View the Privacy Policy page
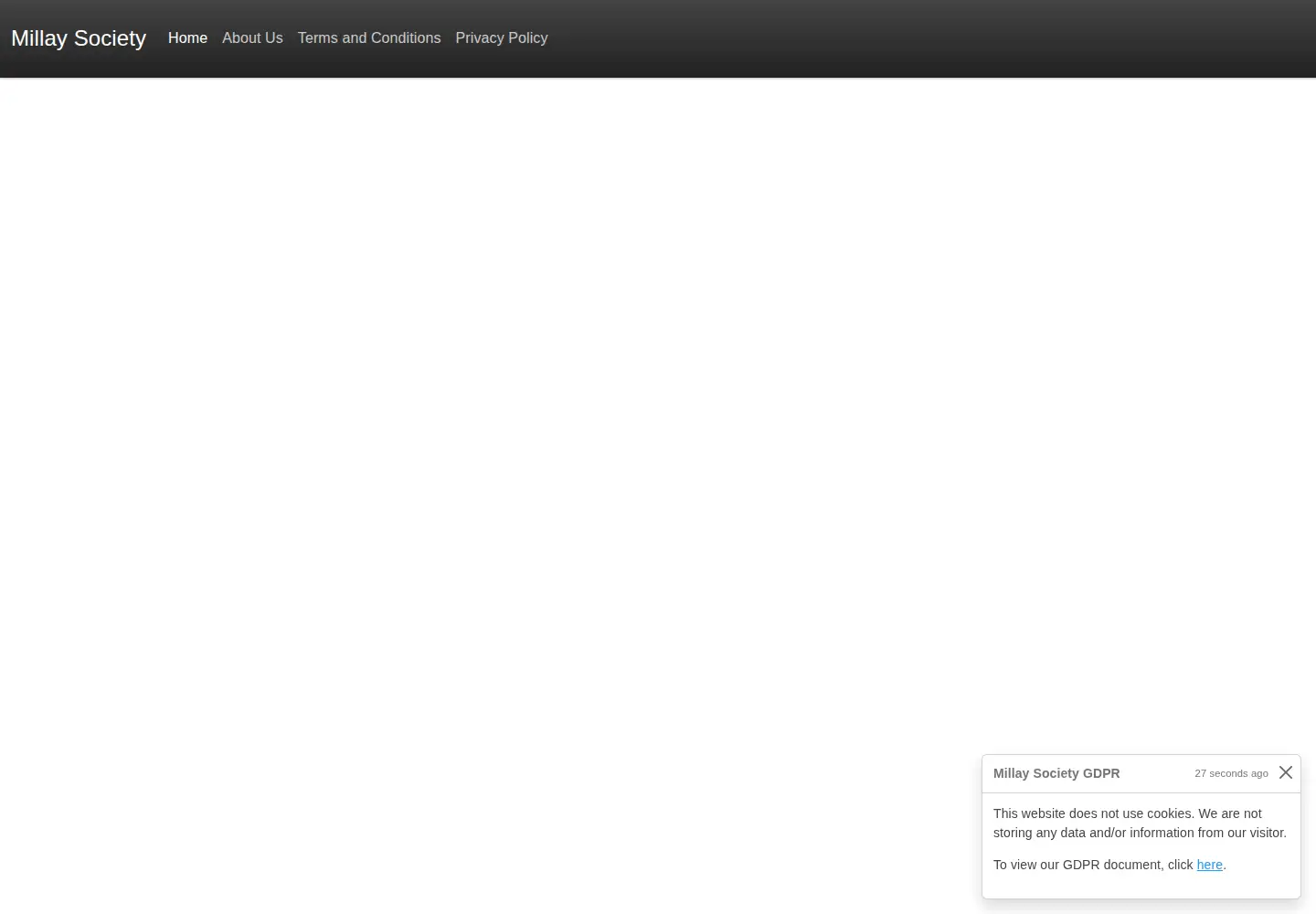The image size is (1316, 914). click(x=502, y=37)
